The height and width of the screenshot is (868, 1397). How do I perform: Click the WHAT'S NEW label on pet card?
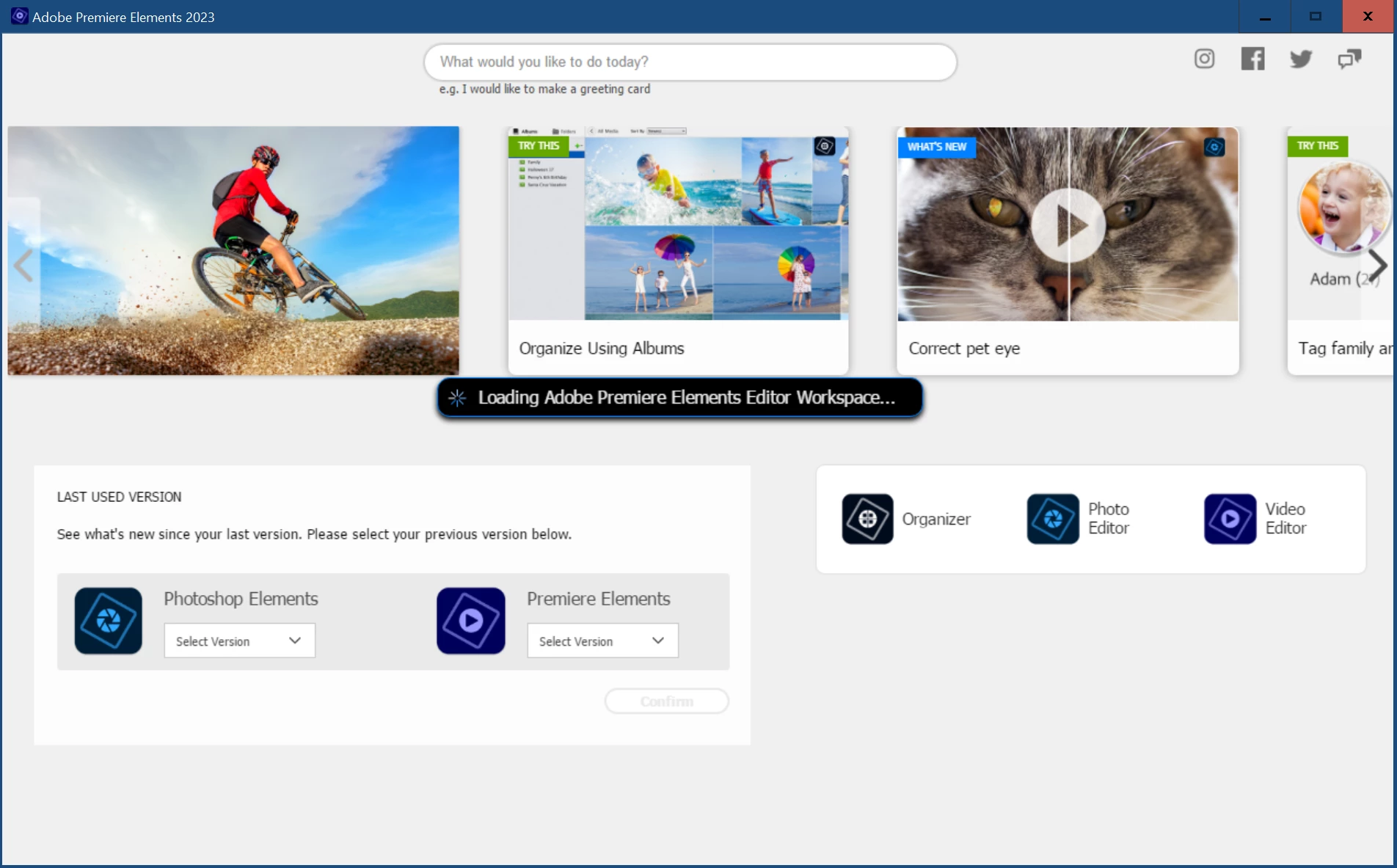tap(937, 147)
